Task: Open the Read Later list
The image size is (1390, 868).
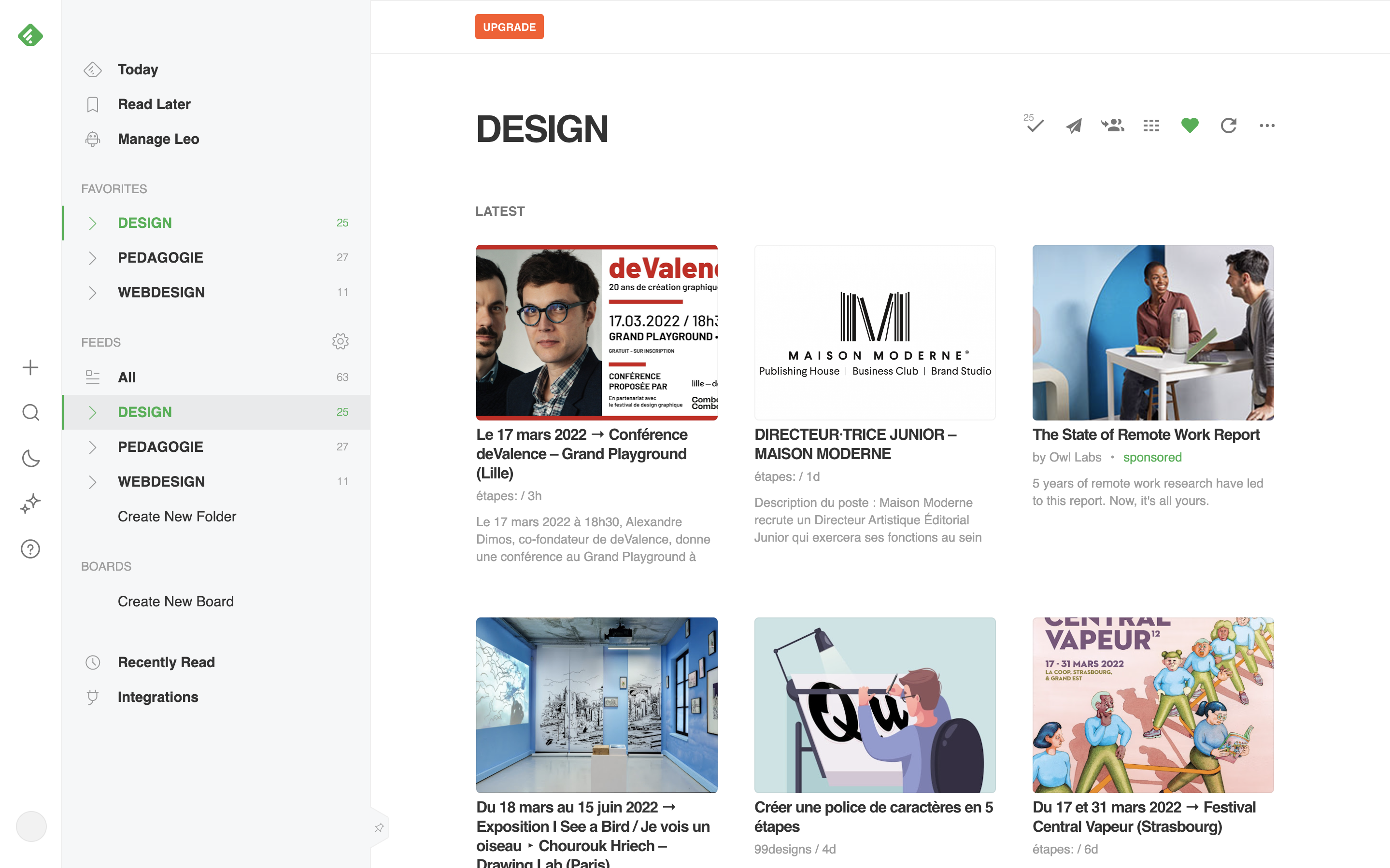Action: pos(154,104)
